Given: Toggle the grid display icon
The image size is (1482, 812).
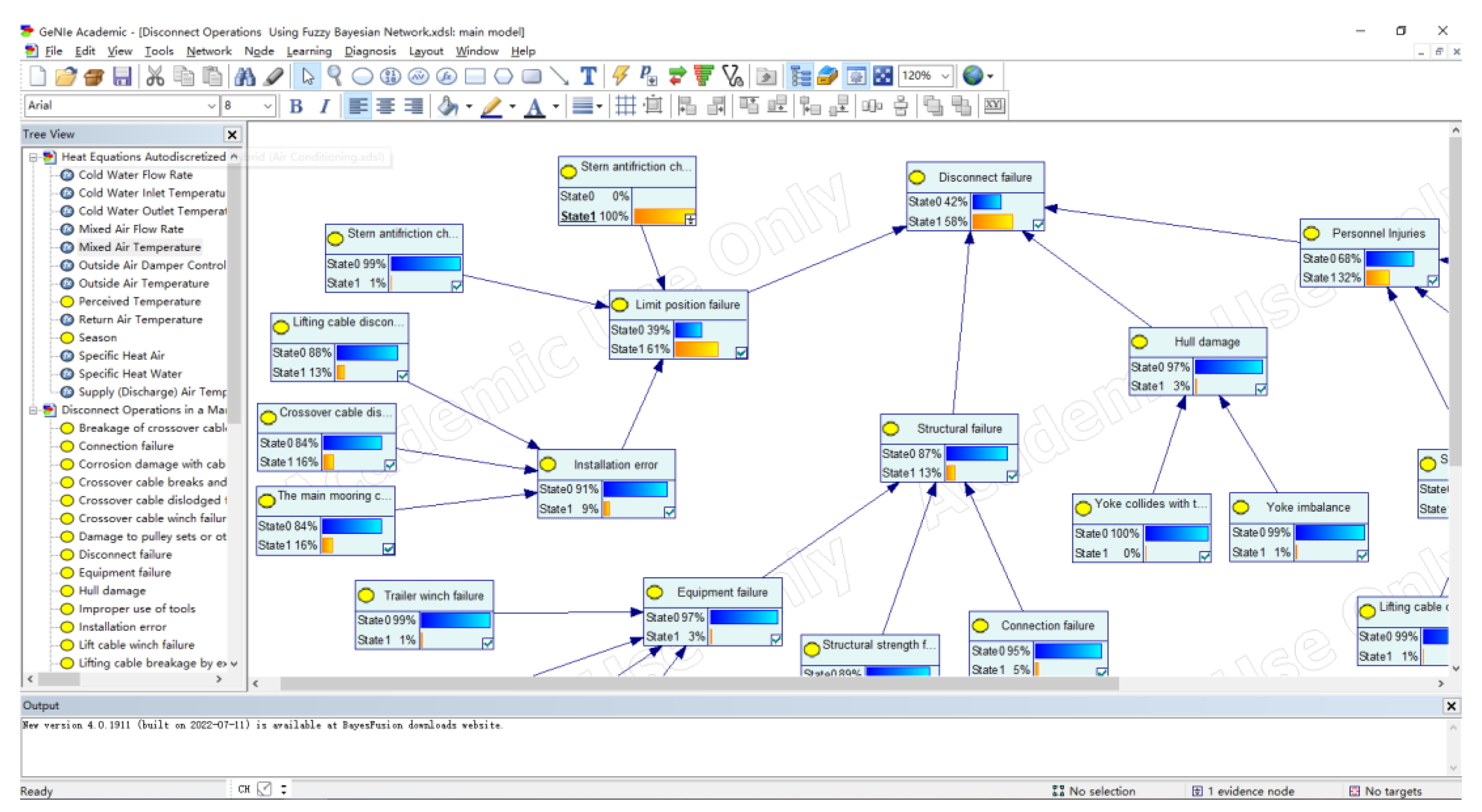Looking at the screenshot, I should [625, 106].
